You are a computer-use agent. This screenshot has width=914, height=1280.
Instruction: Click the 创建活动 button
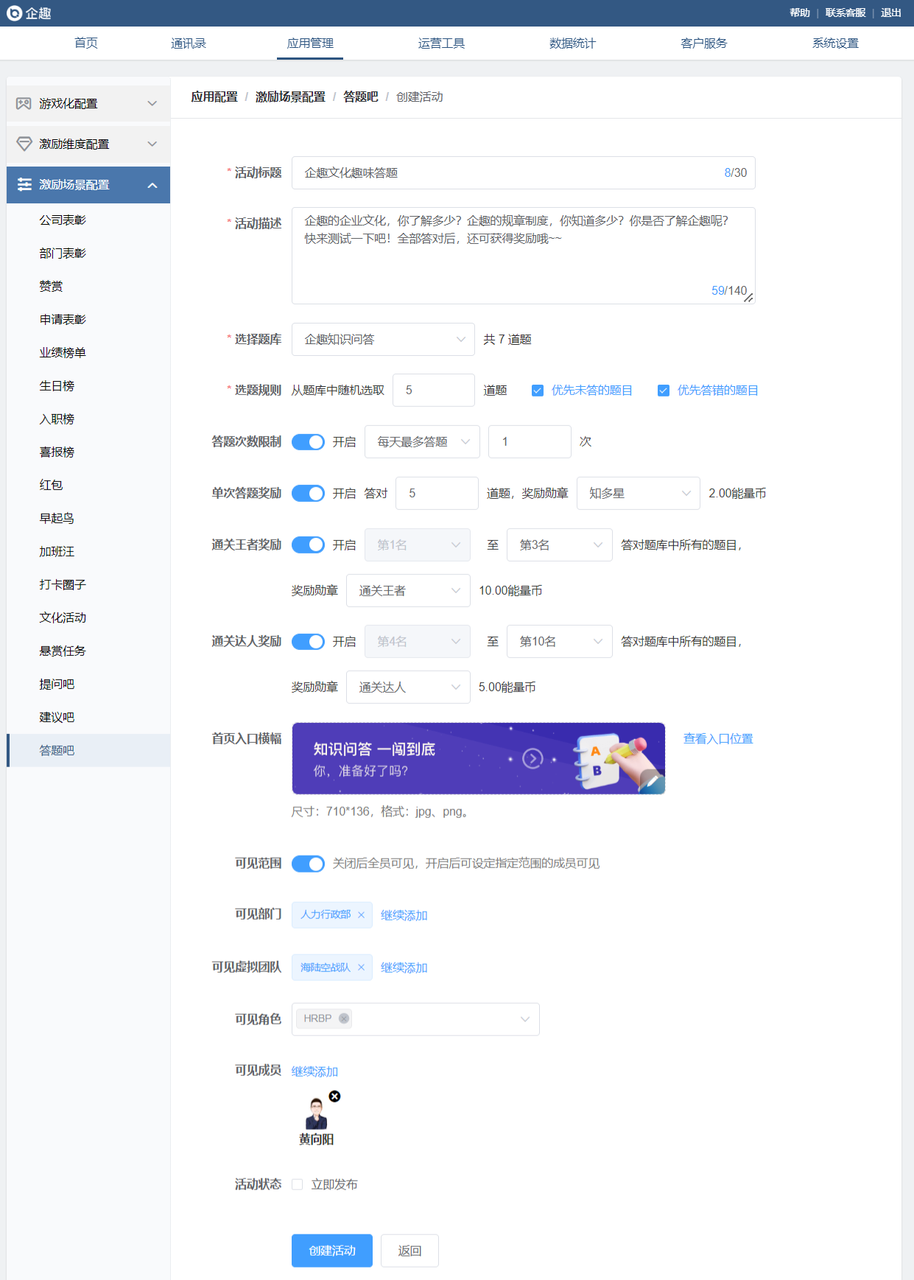coord(332,1251)
